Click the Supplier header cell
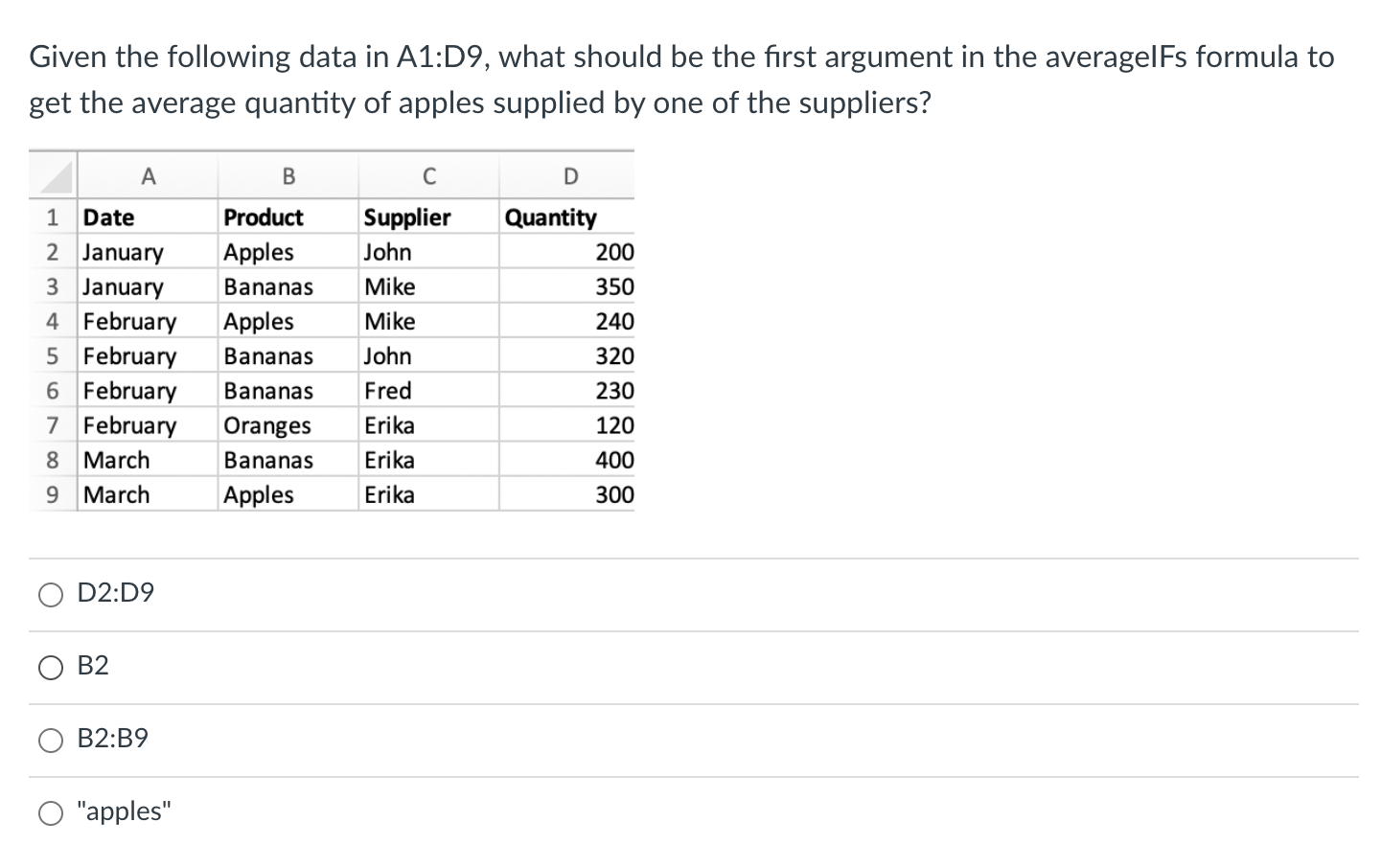 (429, 217)
